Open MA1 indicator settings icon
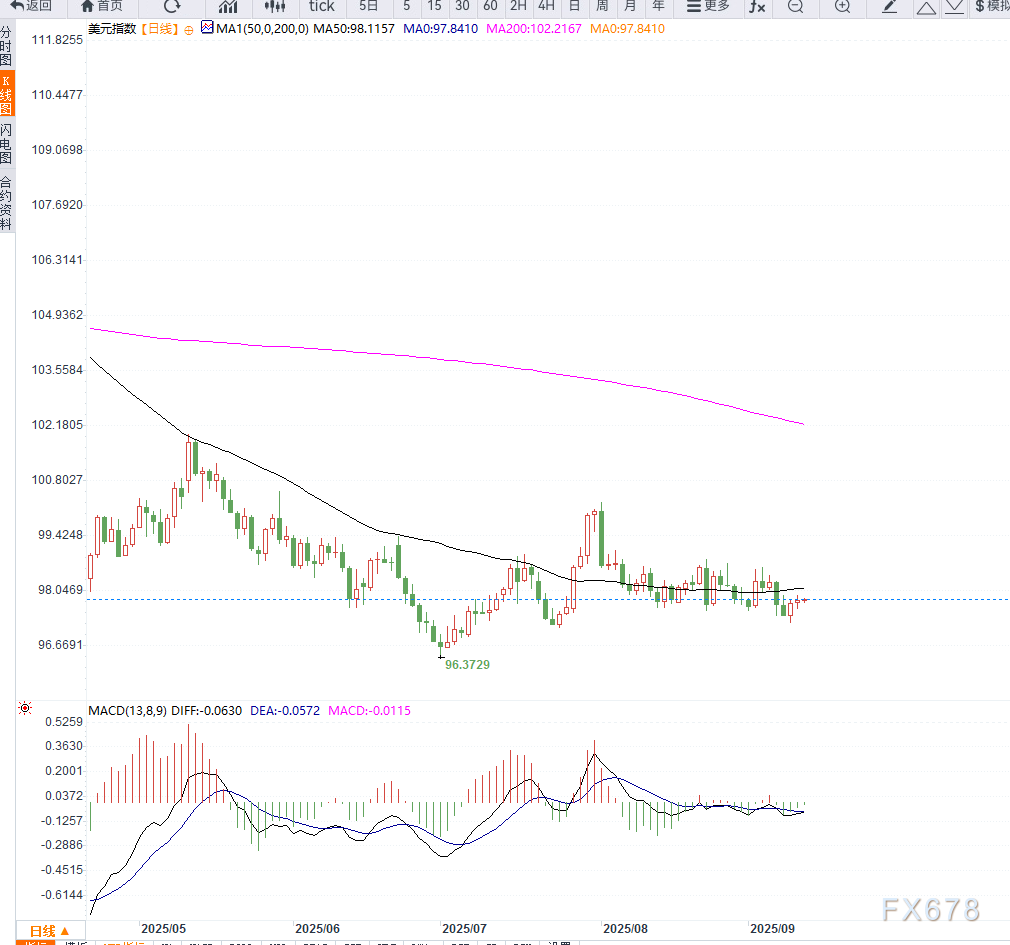1010x945 pixels. click(207, 28)
